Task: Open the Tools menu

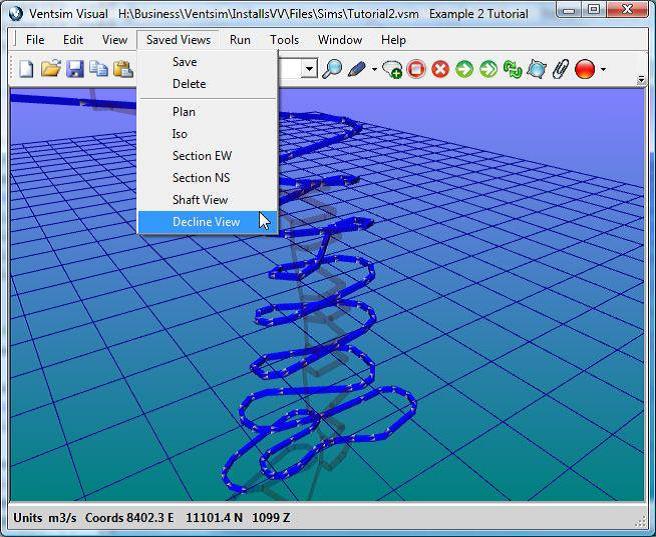Action: [x=284, y=40]
